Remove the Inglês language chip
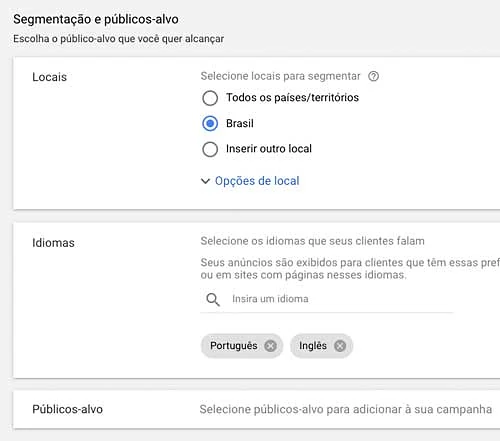The image size is (500, 441). tap(340, 346)
